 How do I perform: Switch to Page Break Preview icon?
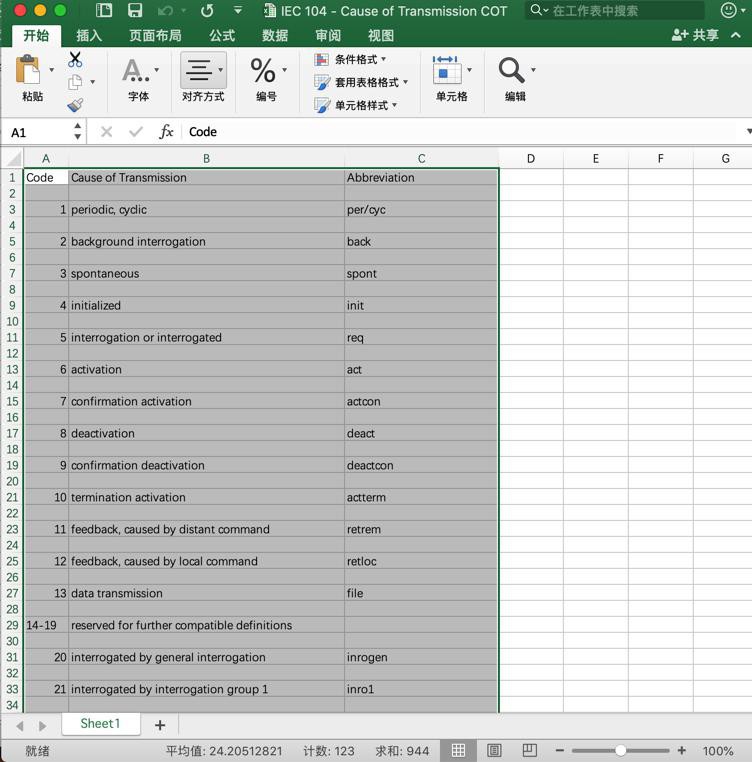[529, 751]
